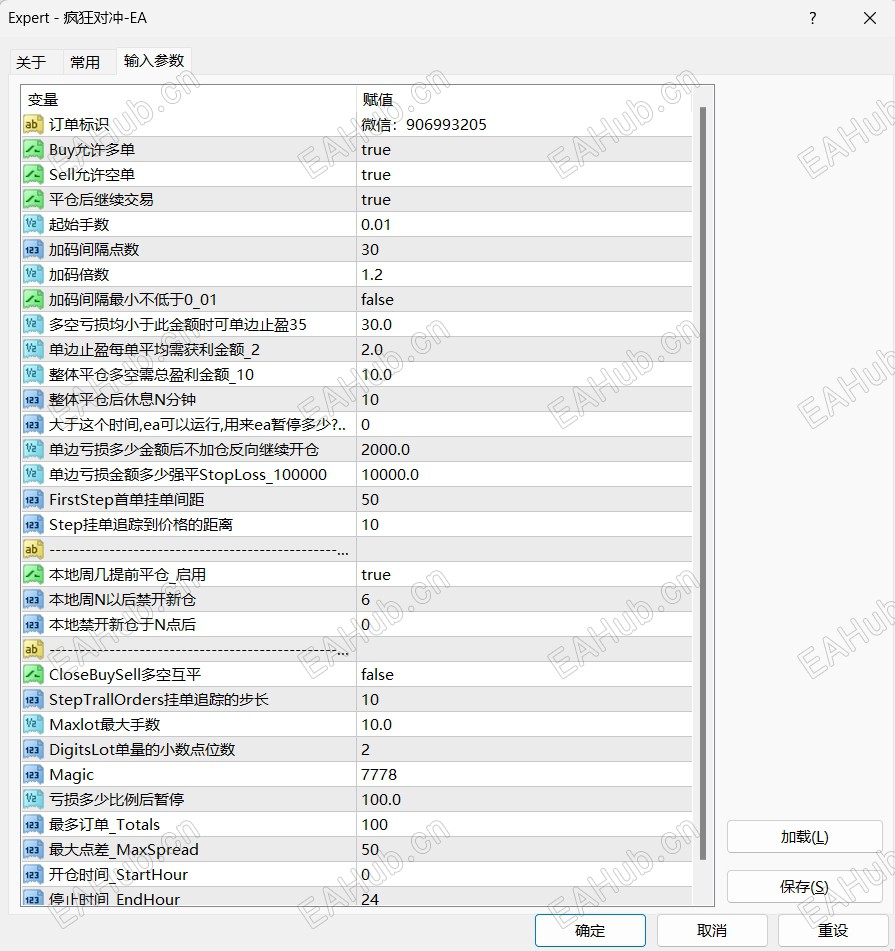Click the 保存(S) button
The width and height of the screenshot is (895, 951).
click(804, 887)
